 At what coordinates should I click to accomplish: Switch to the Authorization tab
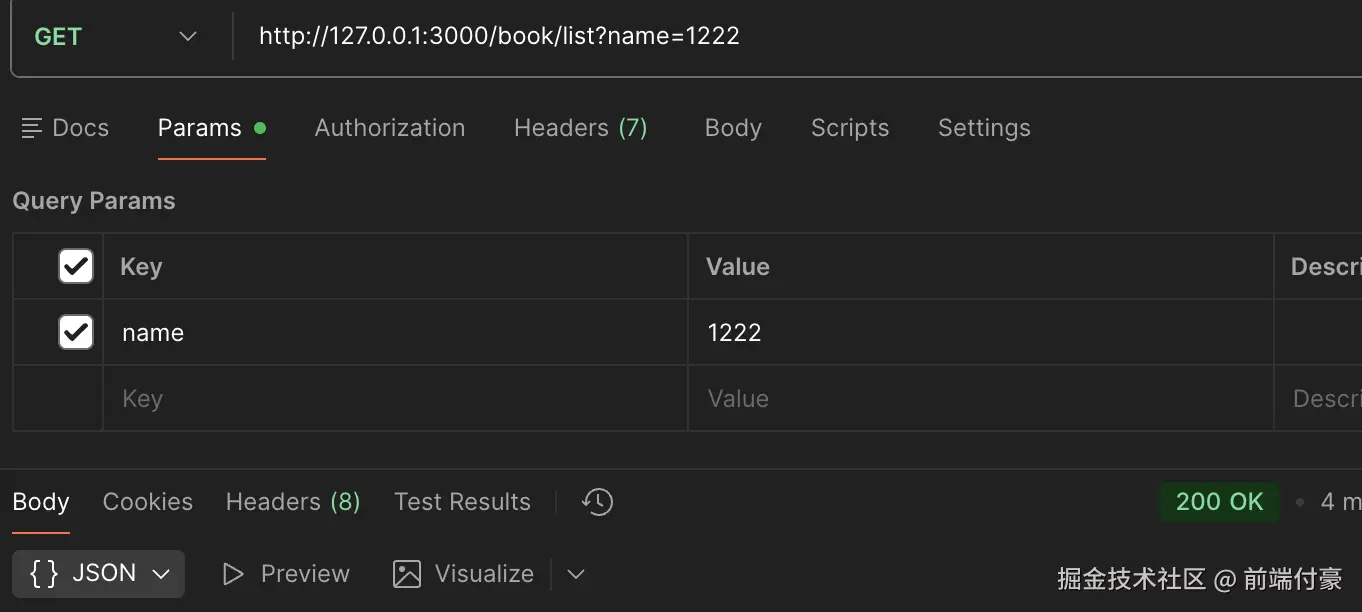point(389,128)
